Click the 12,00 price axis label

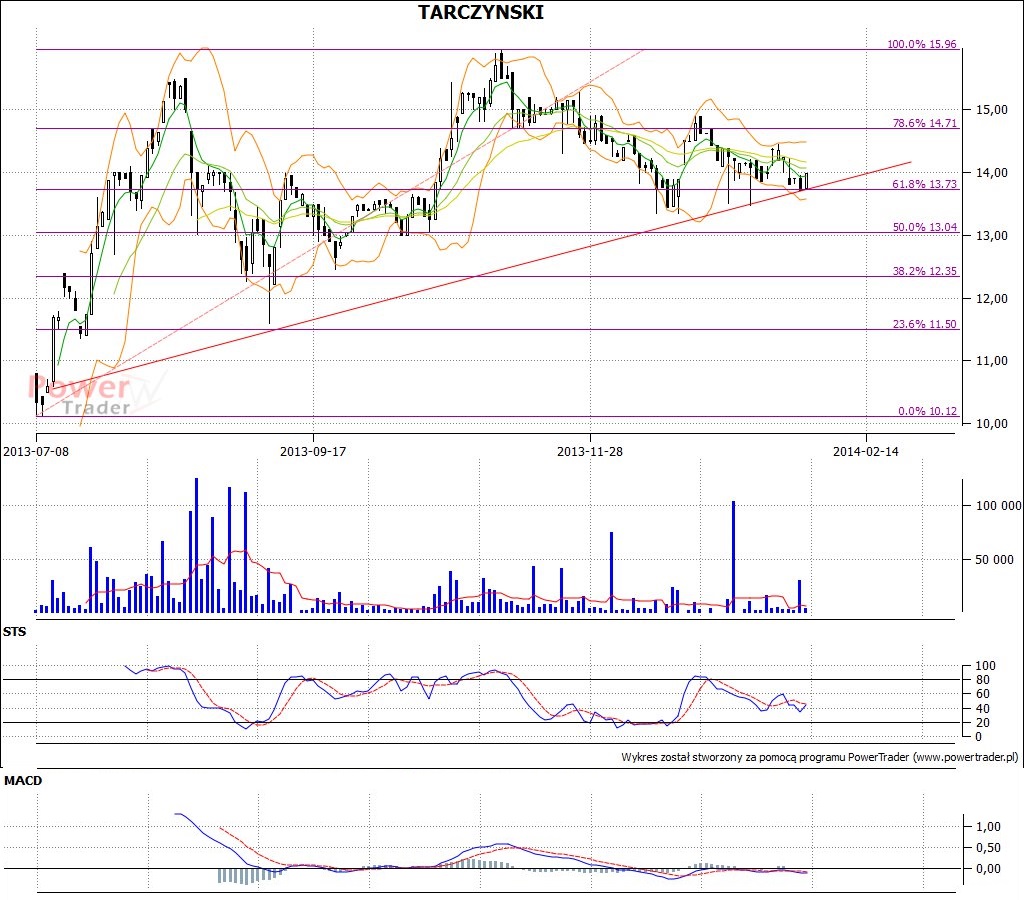[x=991, y=298]
